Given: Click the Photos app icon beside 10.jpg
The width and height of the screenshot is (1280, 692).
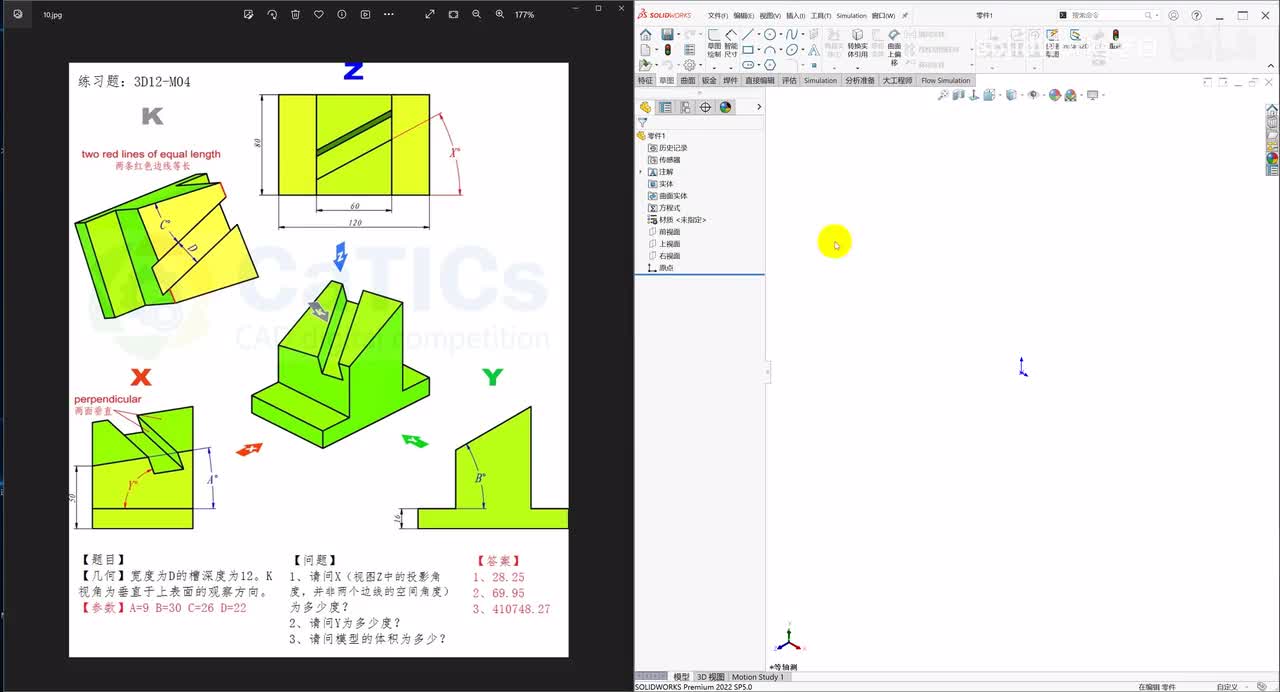Looking at the screenshot, I should click(17, 14).
